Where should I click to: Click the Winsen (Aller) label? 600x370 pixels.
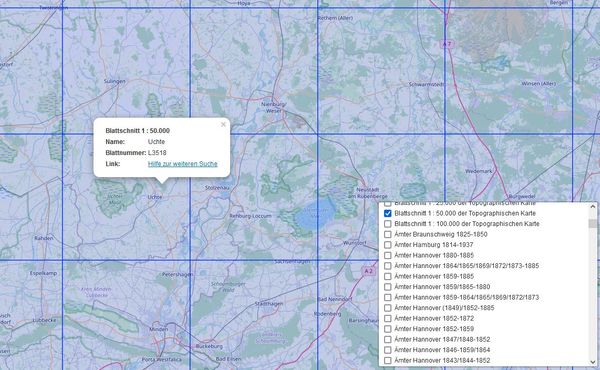[538, 83]
